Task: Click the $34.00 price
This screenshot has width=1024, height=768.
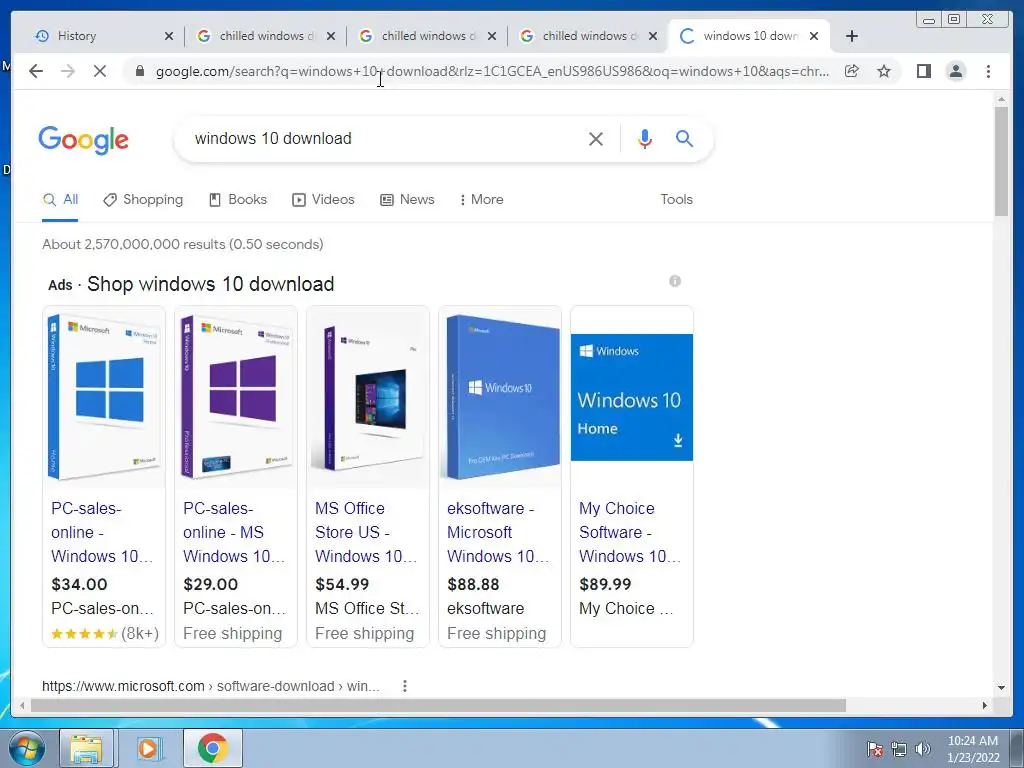Action: click(79, 584)
